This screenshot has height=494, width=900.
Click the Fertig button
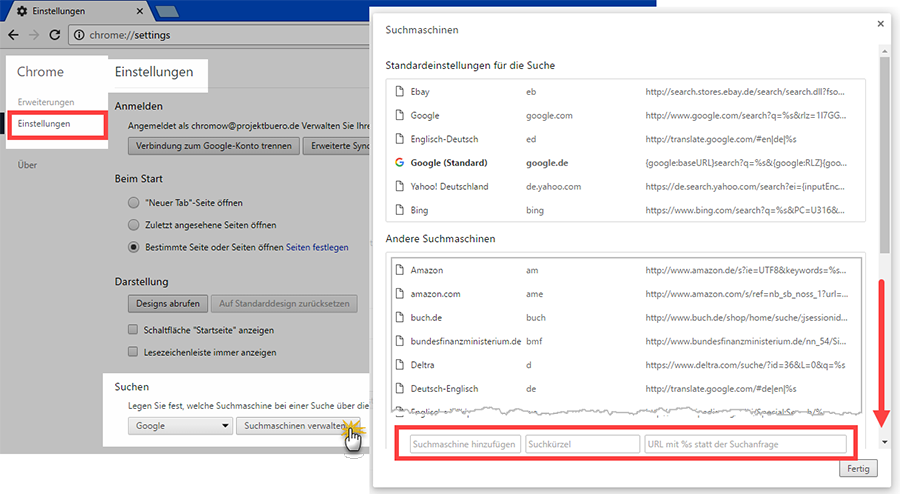coord(858,468)
